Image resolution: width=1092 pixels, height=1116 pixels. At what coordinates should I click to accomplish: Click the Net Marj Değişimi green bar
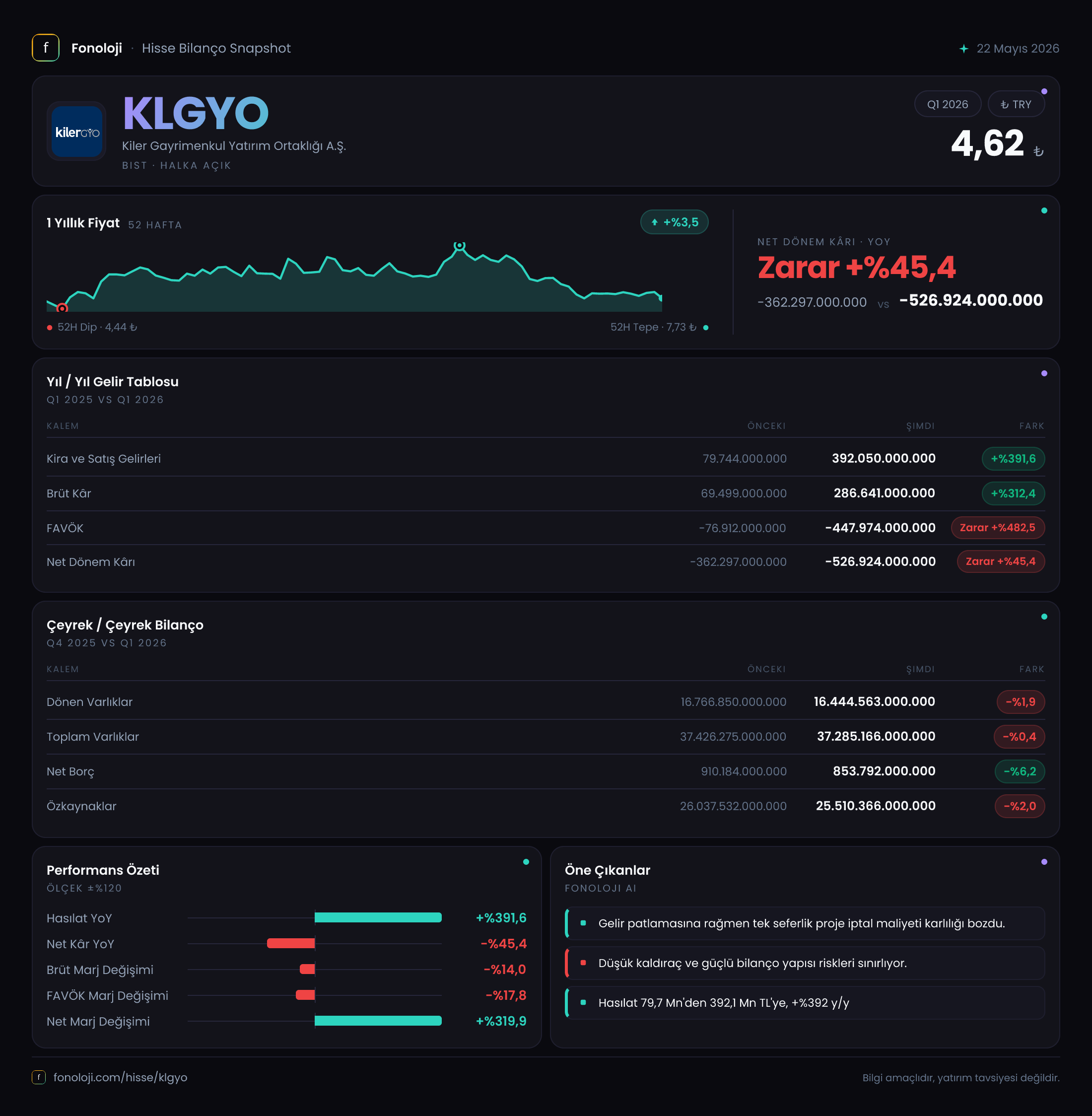click(378, 1021)
